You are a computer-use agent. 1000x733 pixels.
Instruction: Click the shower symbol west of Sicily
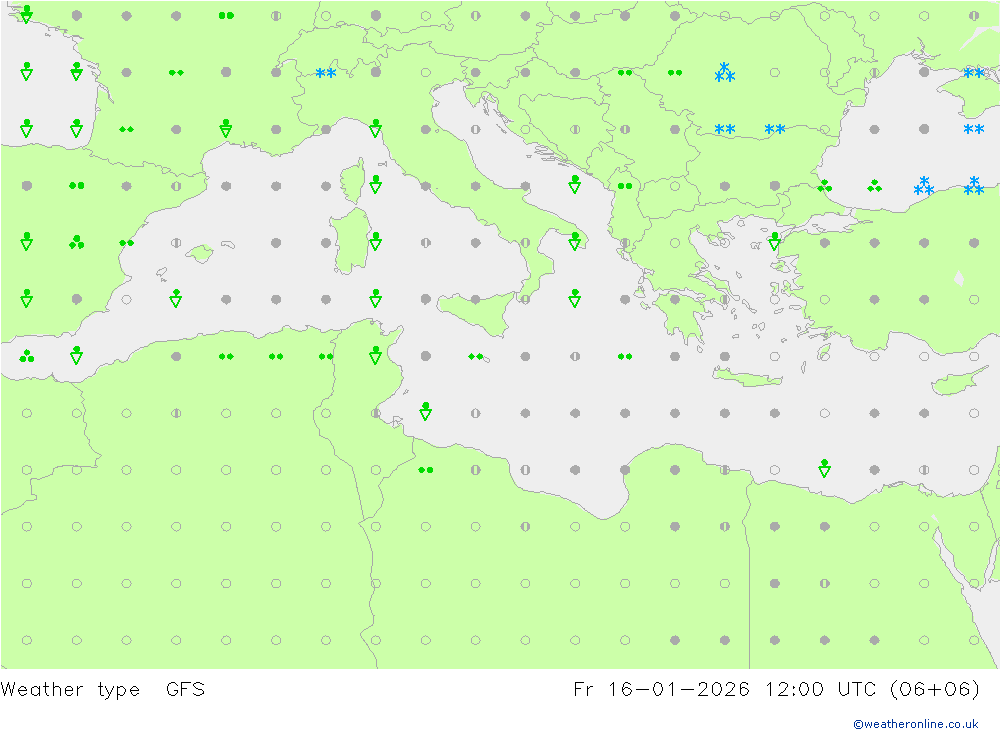coord(376,298)
